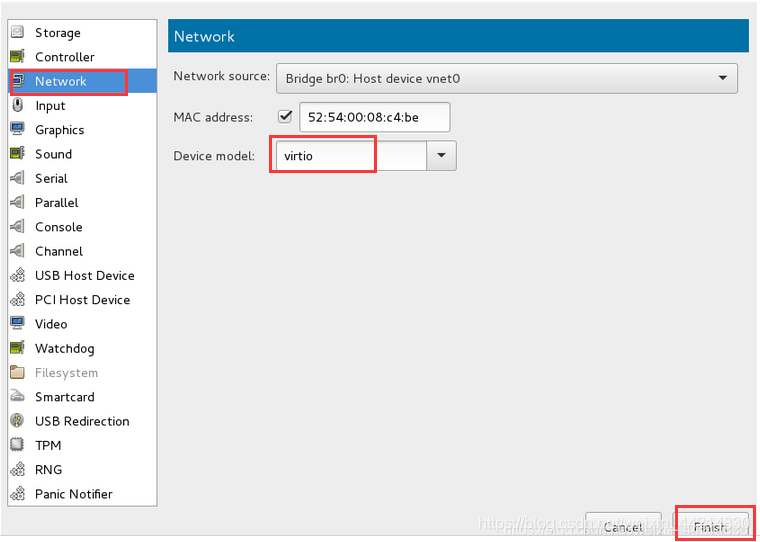Viewport: 760px width, 542px height.
Task: Expand the Device model dropdown arrow
Action: pos(441,156)
